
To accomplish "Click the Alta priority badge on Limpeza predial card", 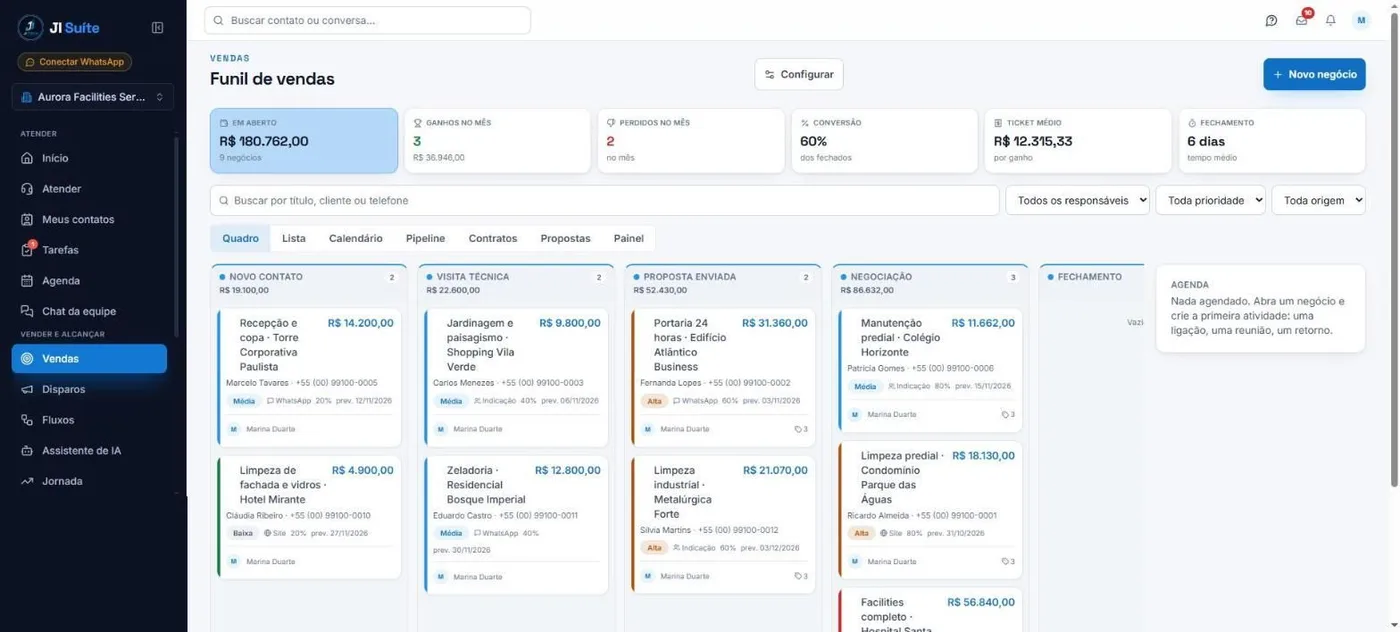I will tap(861, 533).
